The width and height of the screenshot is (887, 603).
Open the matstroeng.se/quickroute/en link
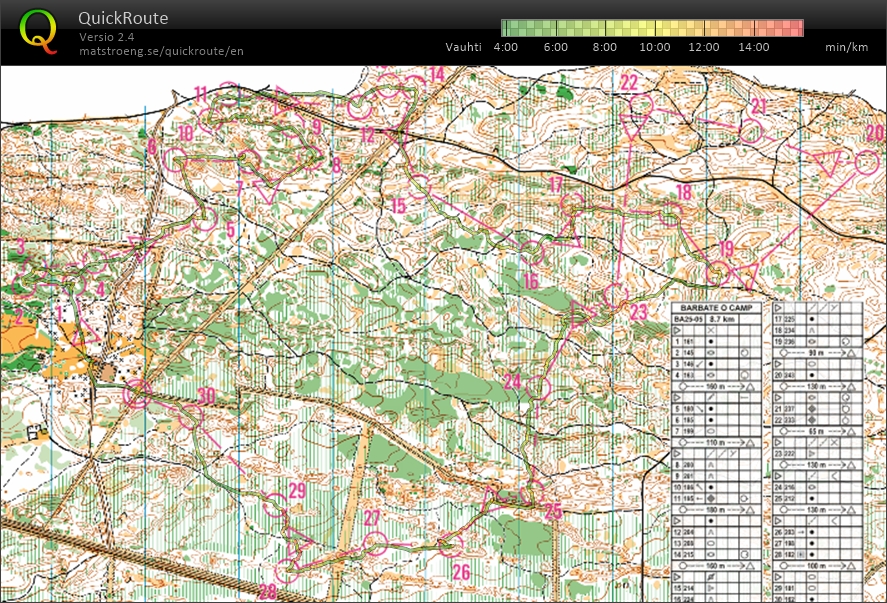(161, 51)
